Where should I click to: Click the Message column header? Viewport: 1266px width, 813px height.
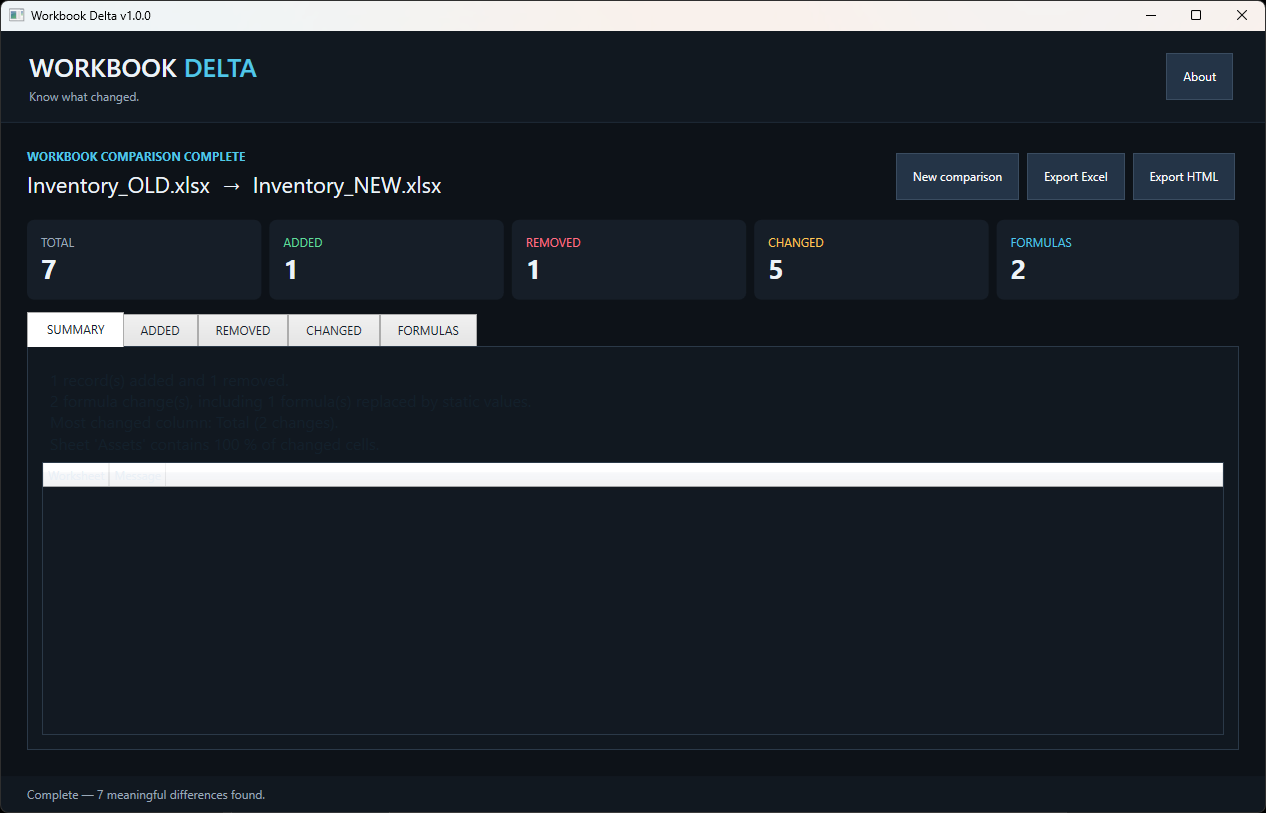click(137, 476)
